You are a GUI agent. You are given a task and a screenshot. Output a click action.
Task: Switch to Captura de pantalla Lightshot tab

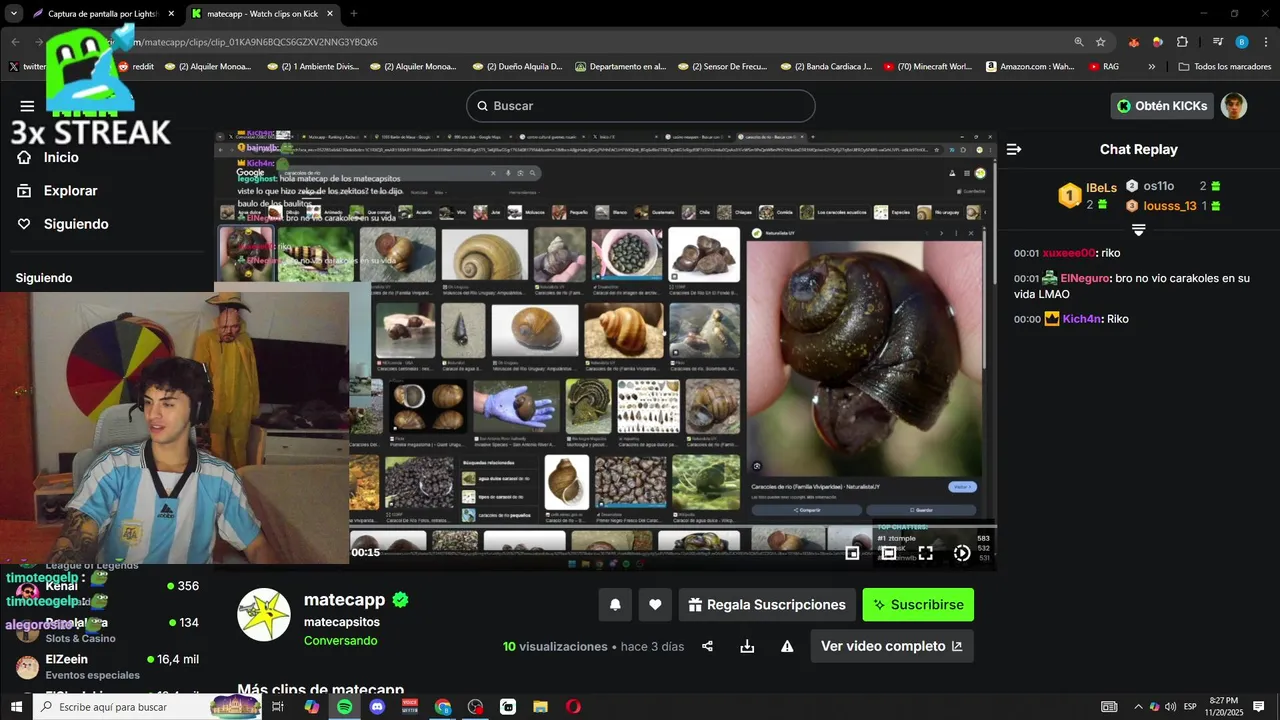click(x=103, y=14)
